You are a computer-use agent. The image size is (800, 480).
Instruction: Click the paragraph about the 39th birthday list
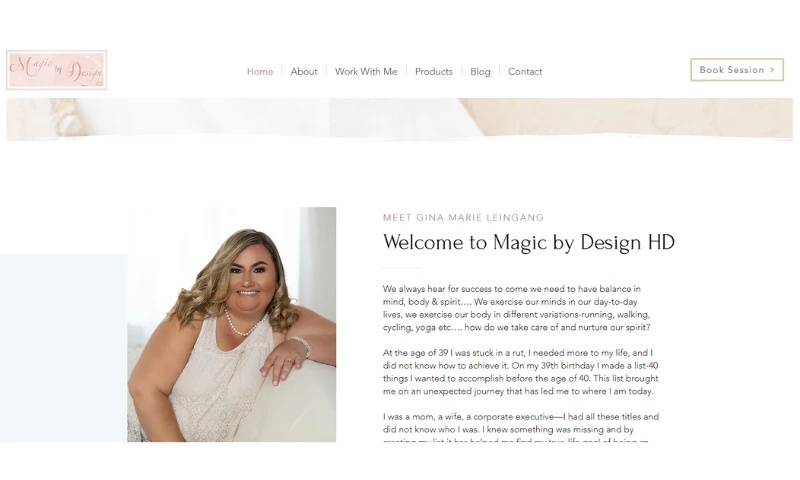pyautogui.click(x=520, y=372)
